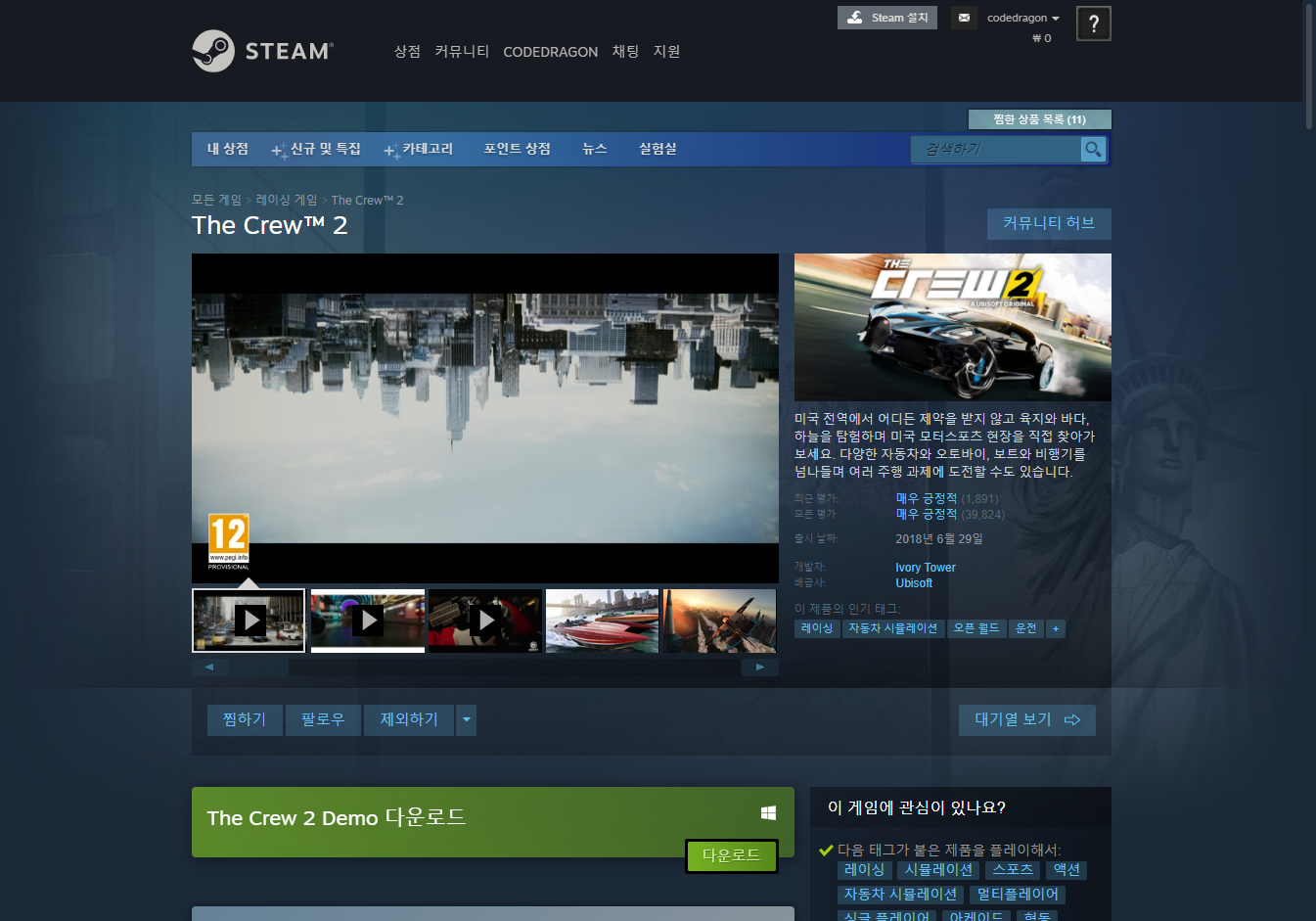
Task: Expand the dropdown arrow next to 제외하기
Action: 467,719
